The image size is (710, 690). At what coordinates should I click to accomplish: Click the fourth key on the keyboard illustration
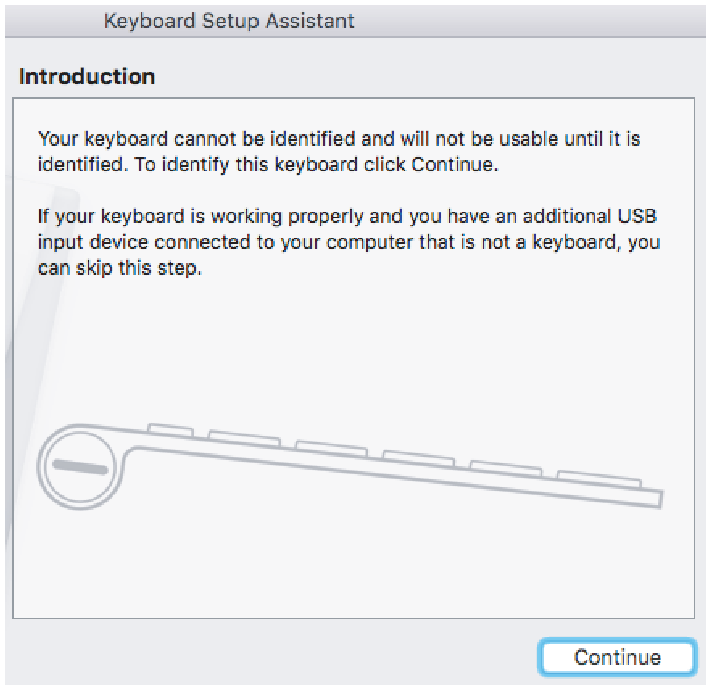(x=418, y=456)
